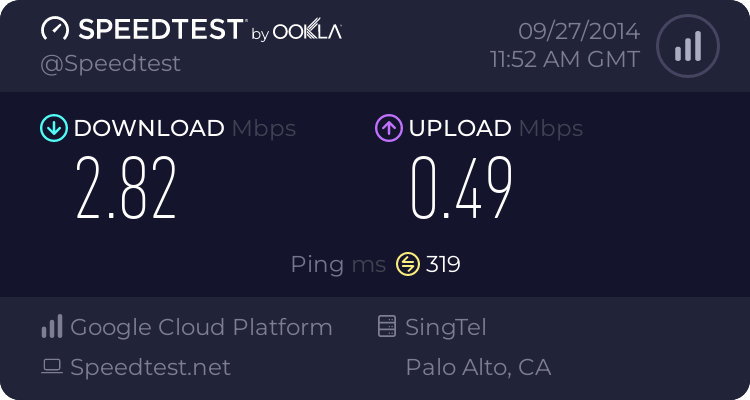Select the Google Cloud Platform provider text
Screen dimensions: 750x400
pos(201,327)
